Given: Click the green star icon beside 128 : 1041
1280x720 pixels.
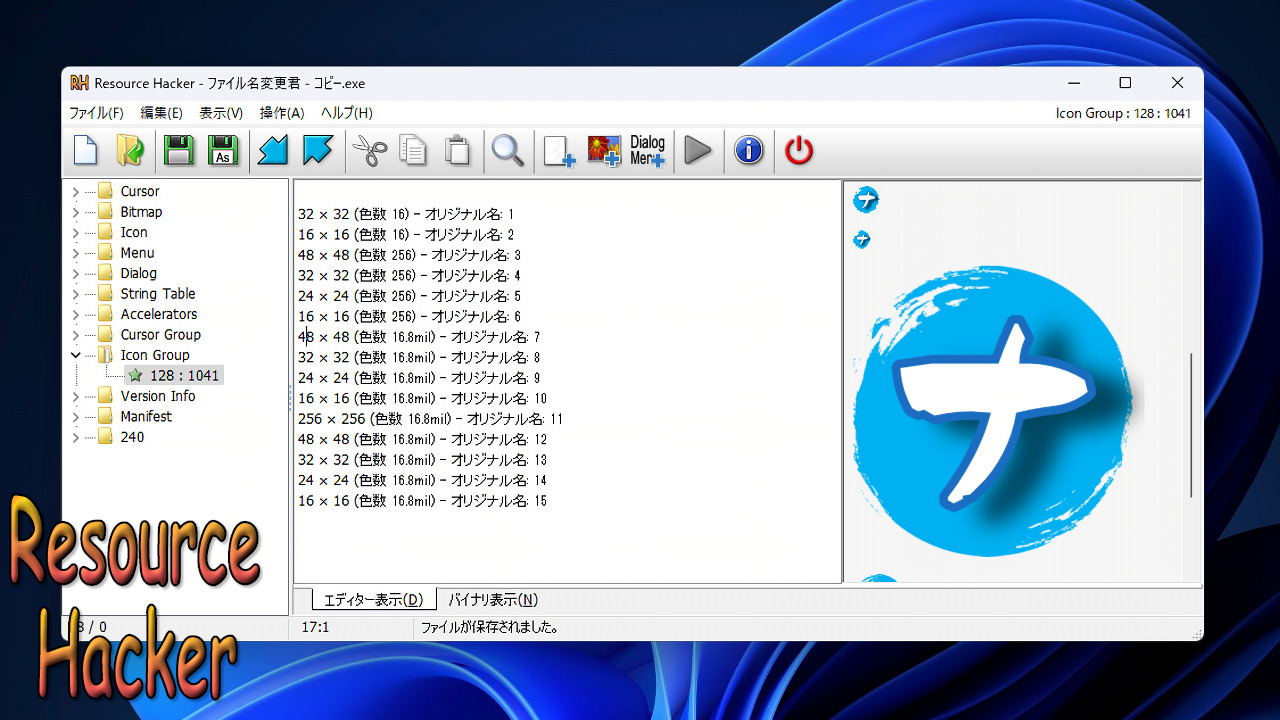Looking at the screenshot, I should point(135,376).
